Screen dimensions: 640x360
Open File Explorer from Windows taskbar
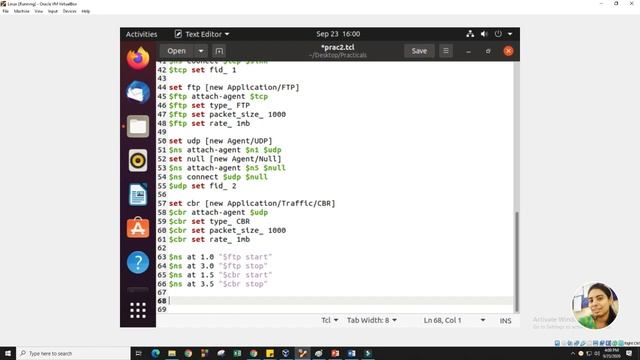(x=172, y=353)
